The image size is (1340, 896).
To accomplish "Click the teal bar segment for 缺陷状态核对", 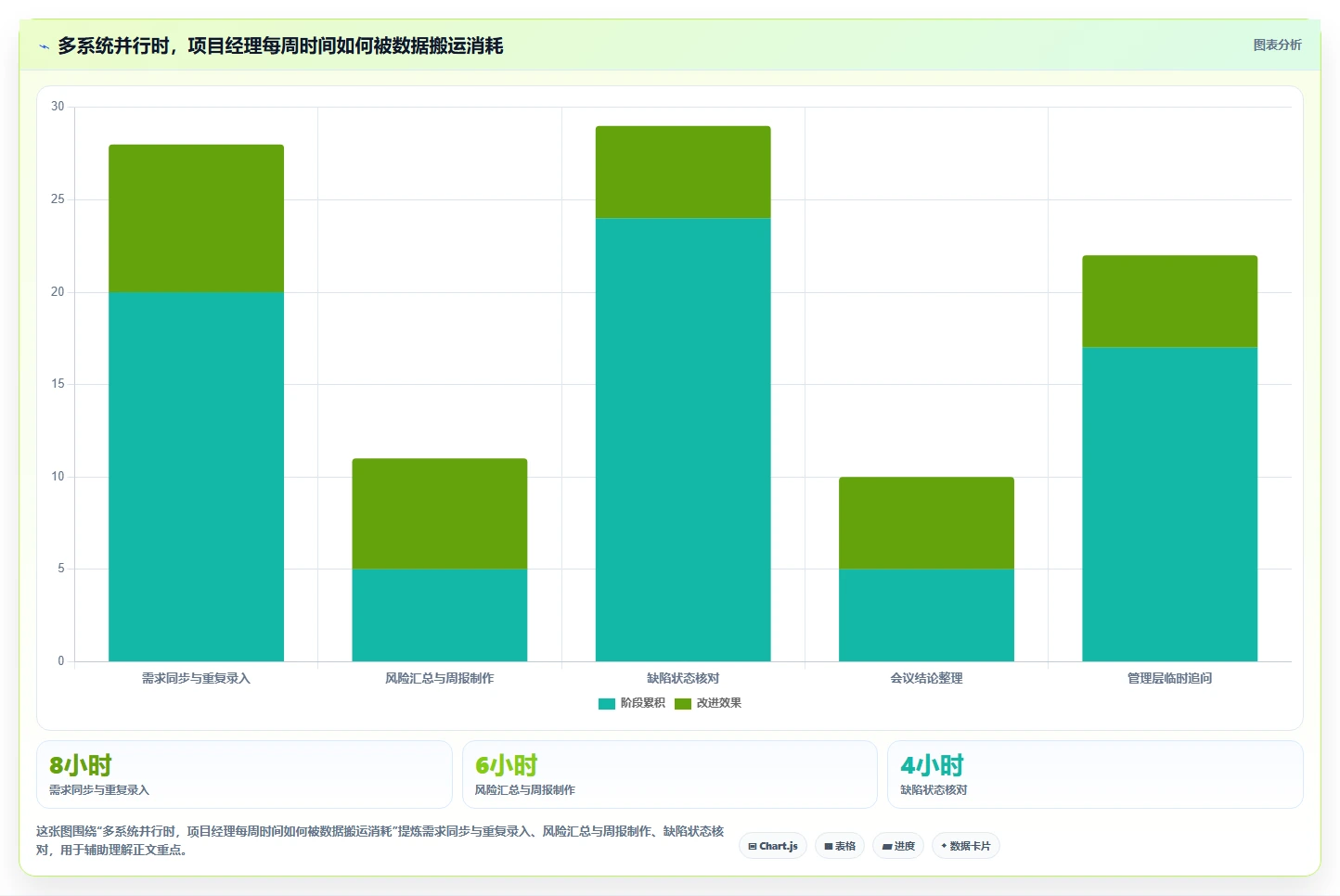I will coord(683,440).
